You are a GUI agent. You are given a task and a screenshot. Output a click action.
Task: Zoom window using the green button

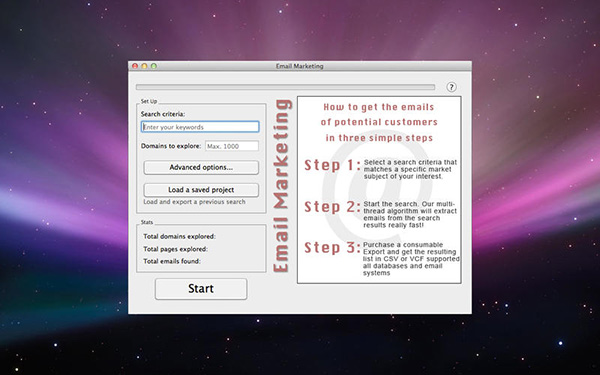click(x=154, y=66)
